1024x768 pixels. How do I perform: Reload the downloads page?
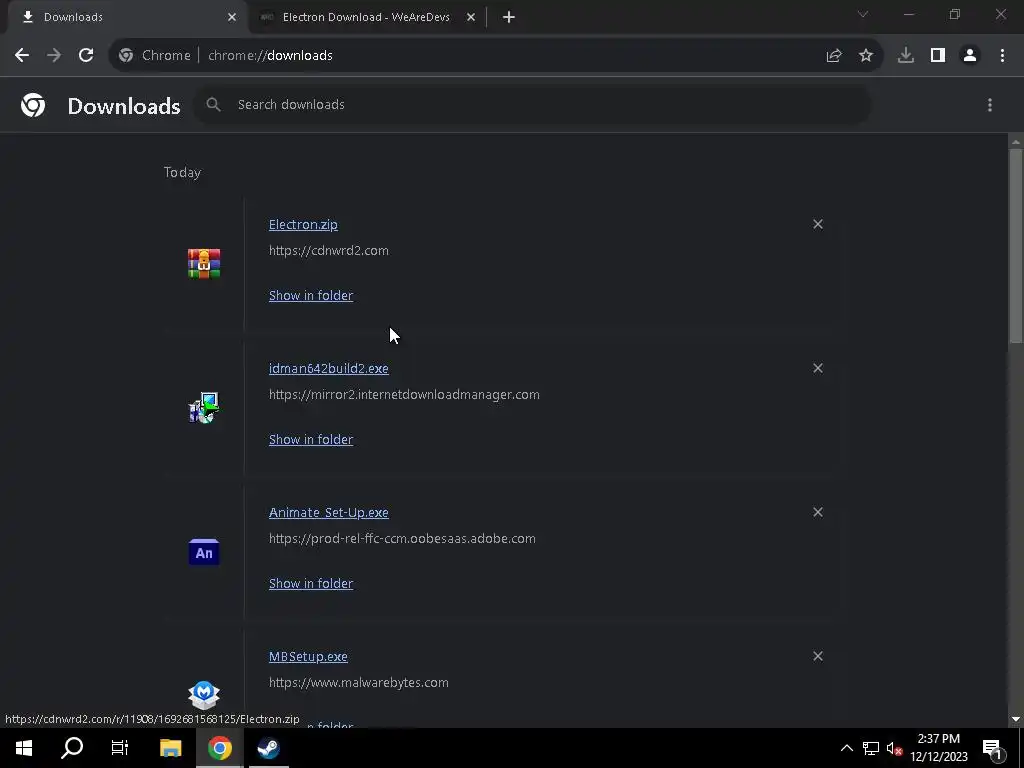pyautogui.click(x=86, y=56)
